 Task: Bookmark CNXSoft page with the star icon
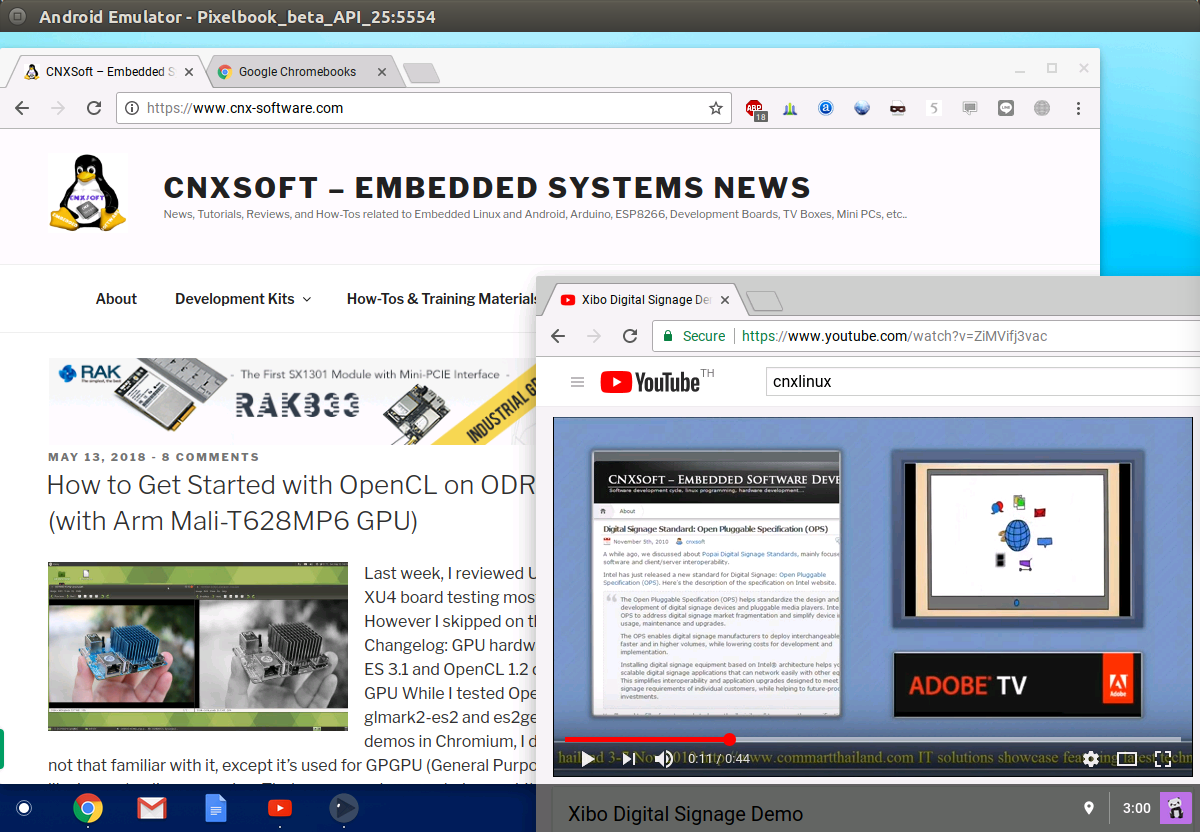(716, 108)
